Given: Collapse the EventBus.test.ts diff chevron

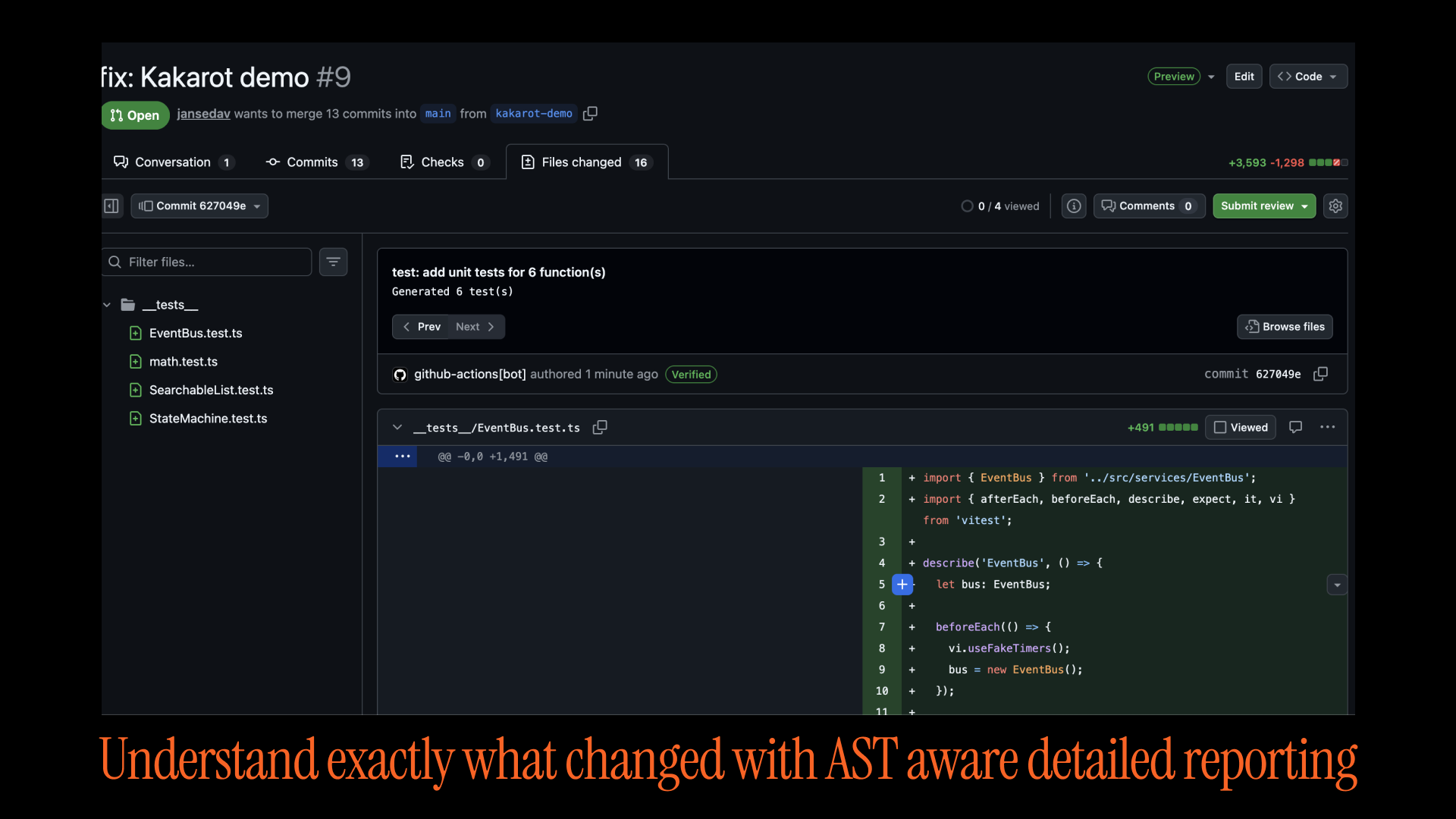Looking at the screenshot, I should [x=397, y=428].
